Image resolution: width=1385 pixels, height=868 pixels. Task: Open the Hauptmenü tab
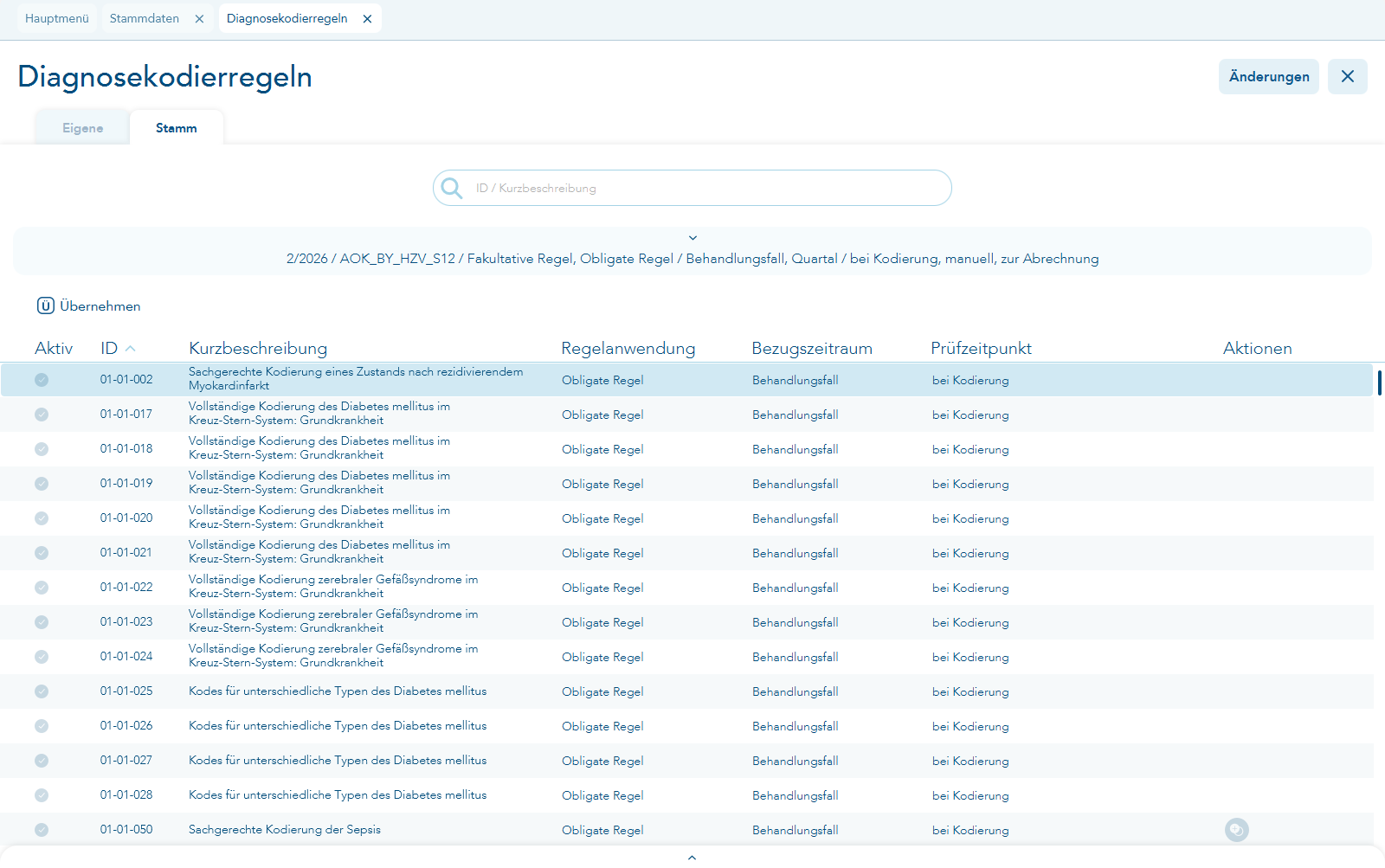57,19
